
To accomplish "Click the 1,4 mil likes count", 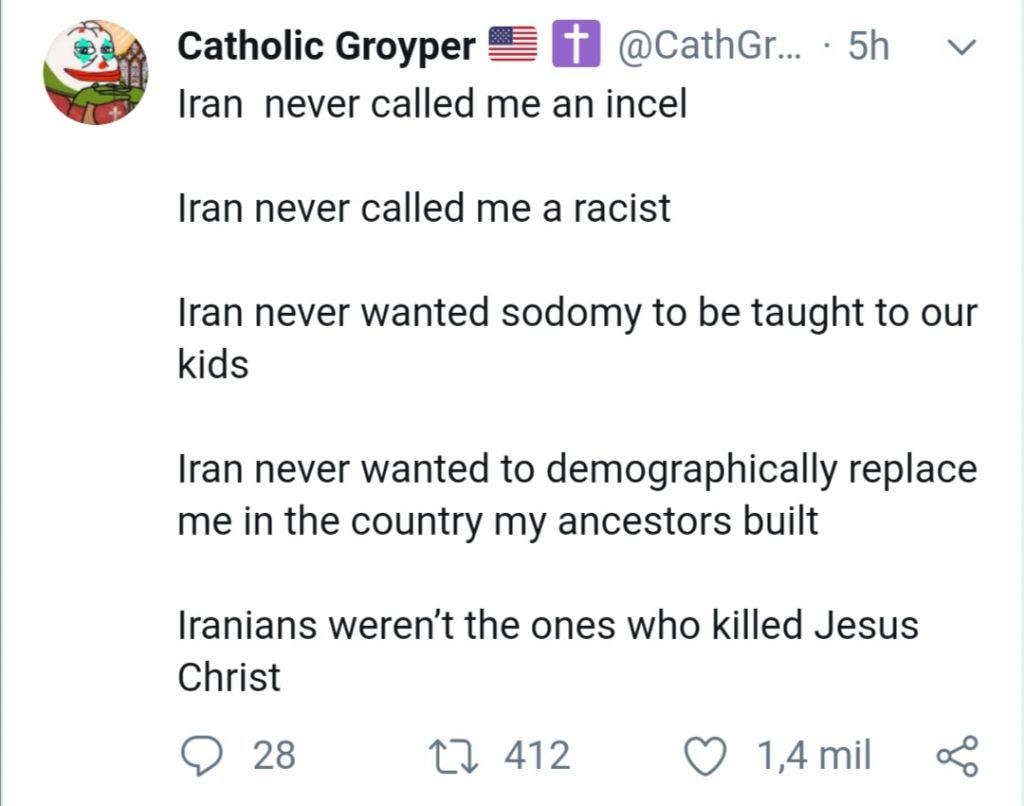I will [814, 756].
